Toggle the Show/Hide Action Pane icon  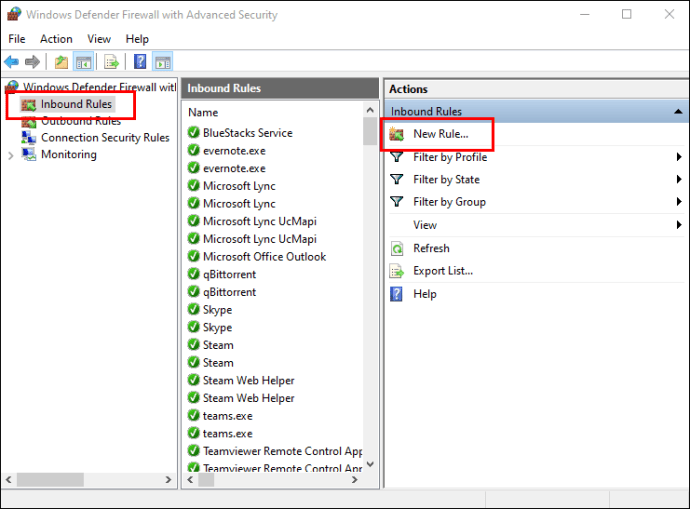(163, 62)
